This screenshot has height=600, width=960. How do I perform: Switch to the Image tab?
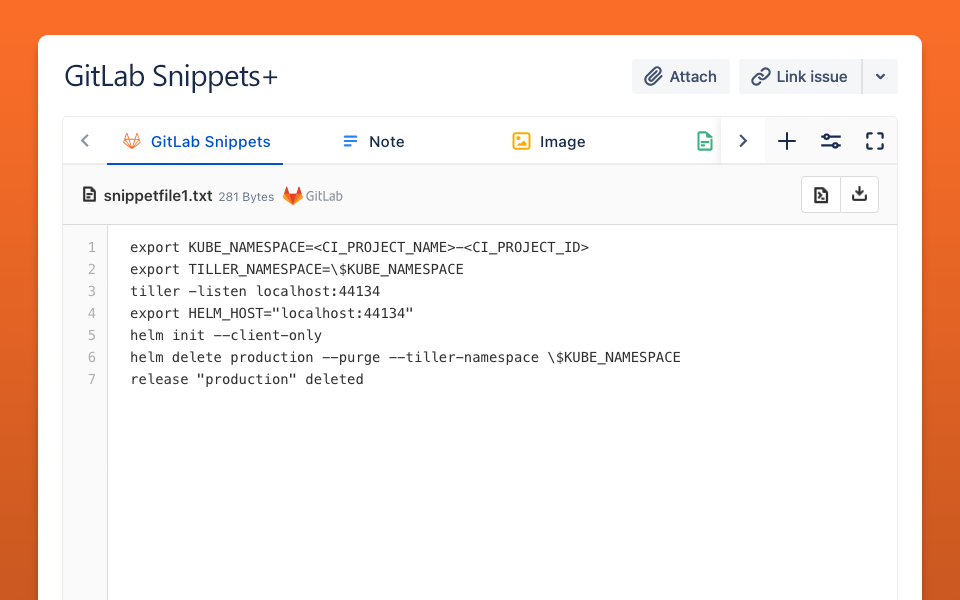pyautogui.click(x=562, y=141)
